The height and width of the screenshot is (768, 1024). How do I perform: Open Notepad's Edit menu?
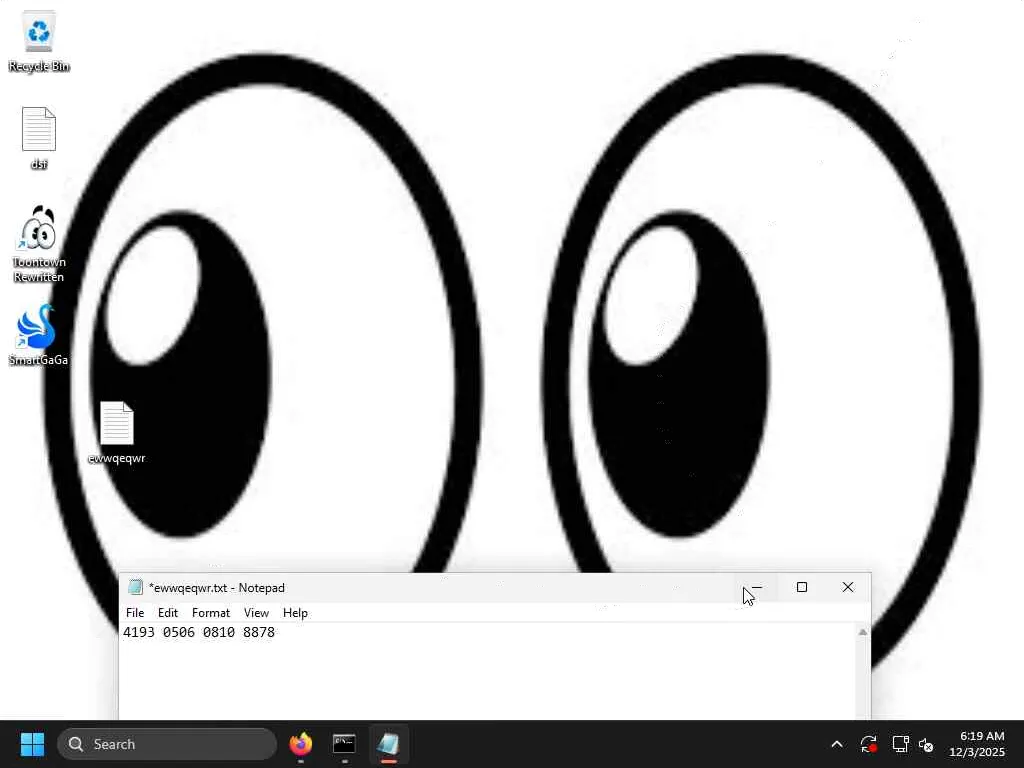[x=167, y=613]
